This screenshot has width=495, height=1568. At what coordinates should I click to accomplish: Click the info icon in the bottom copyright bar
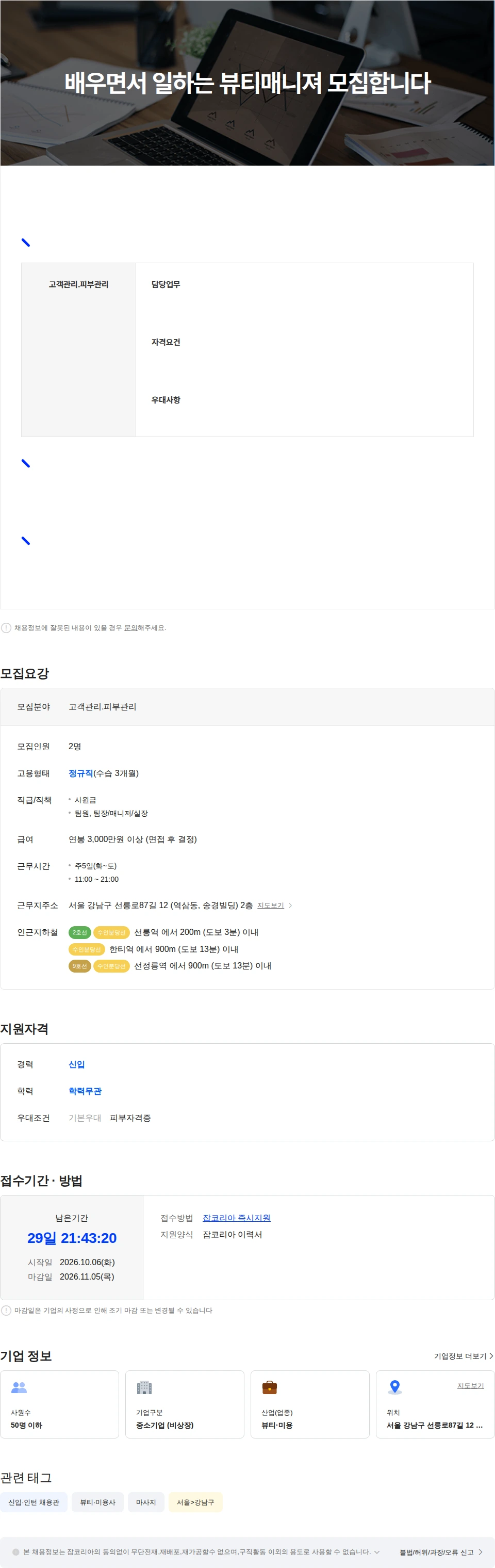[16, 1551]
